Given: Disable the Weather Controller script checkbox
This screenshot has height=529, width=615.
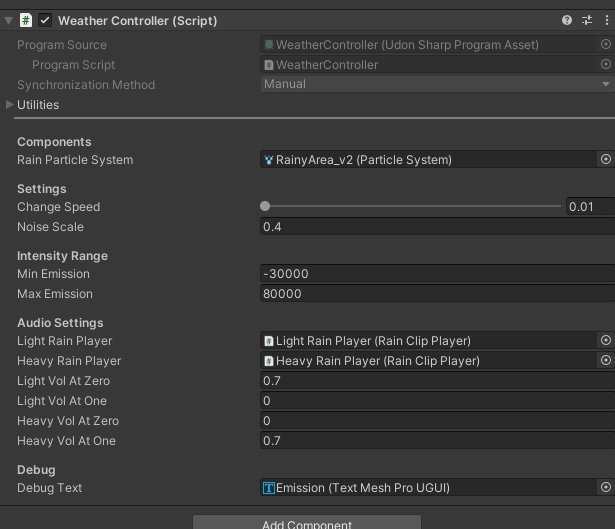Looking at the screenshot, I should point(45,20).
